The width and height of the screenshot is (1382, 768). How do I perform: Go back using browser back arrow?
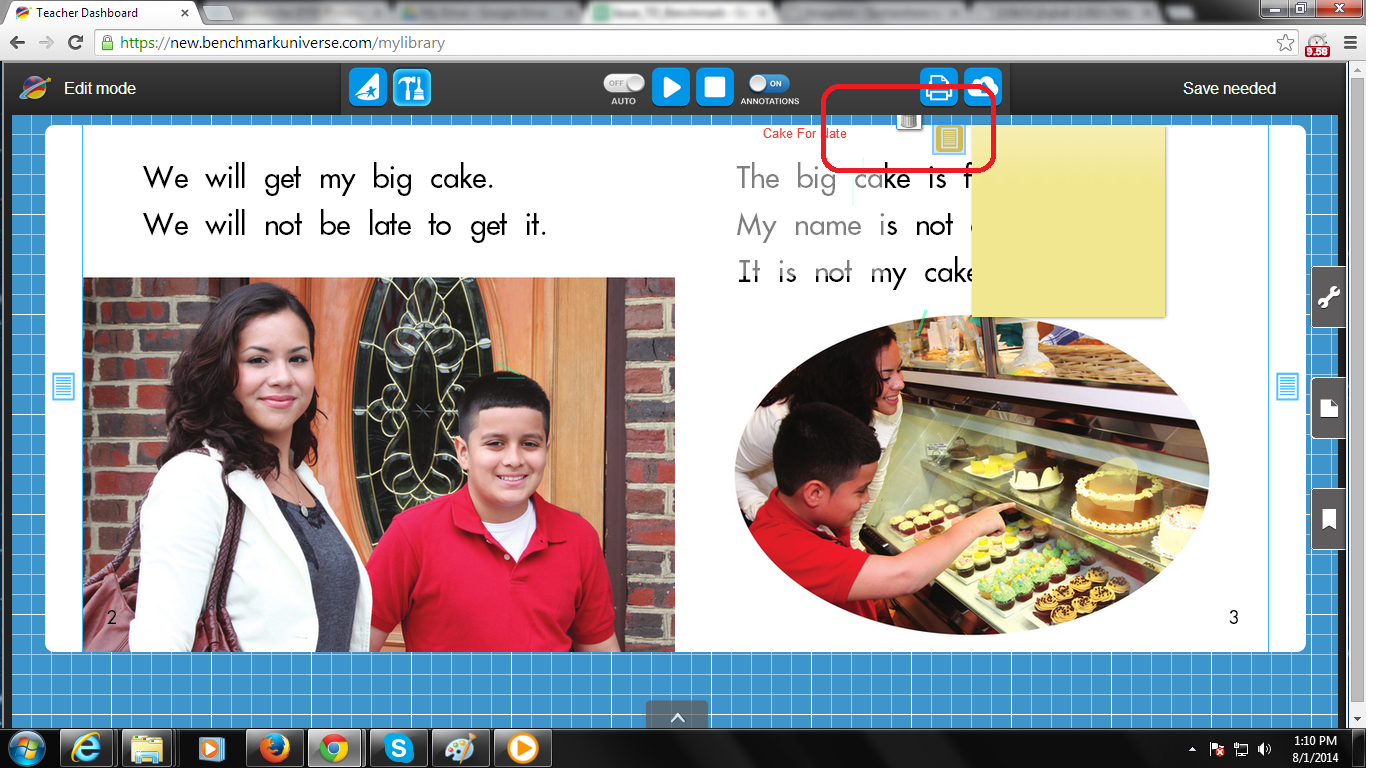pos(18,43)
